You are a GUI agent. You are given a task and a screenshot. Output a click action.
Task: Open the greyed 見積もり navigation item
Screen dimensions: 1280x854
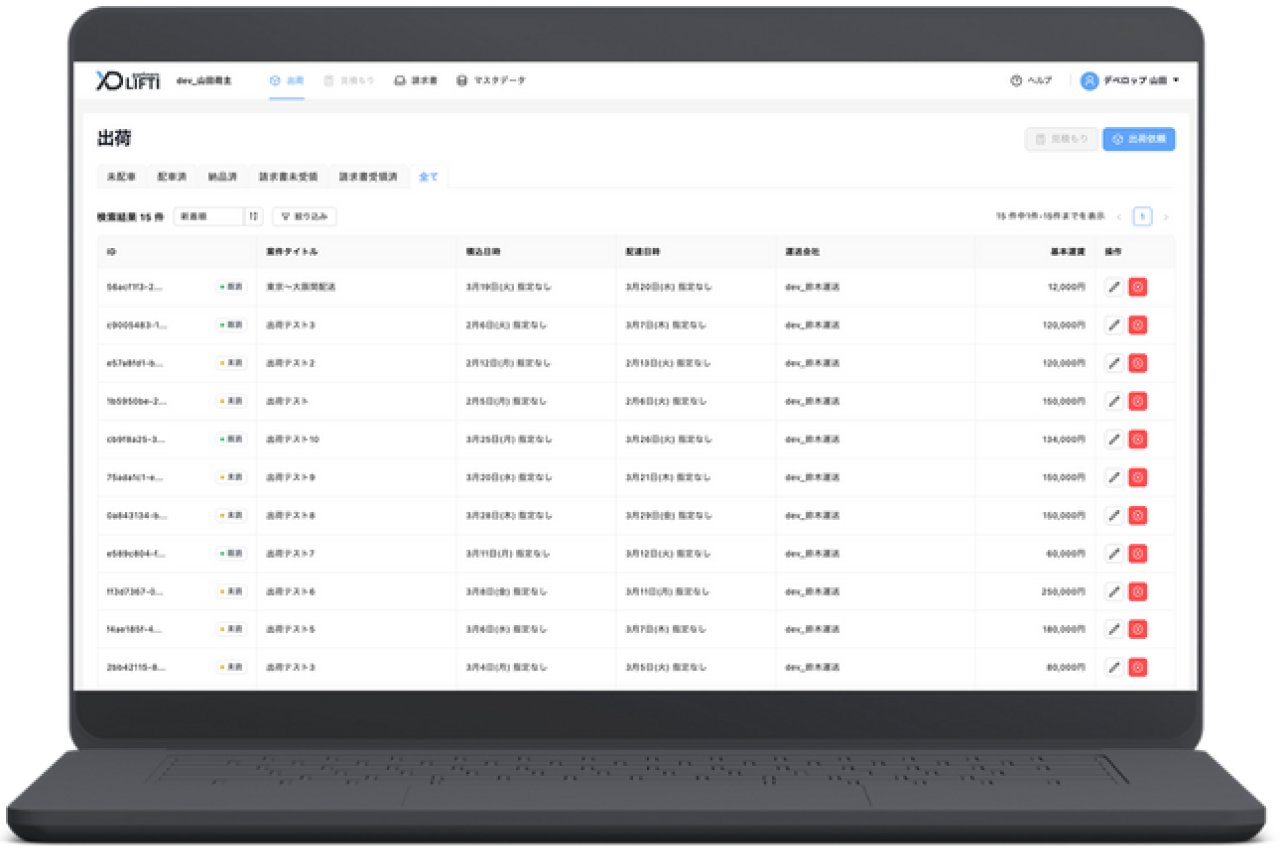point(349,81)
